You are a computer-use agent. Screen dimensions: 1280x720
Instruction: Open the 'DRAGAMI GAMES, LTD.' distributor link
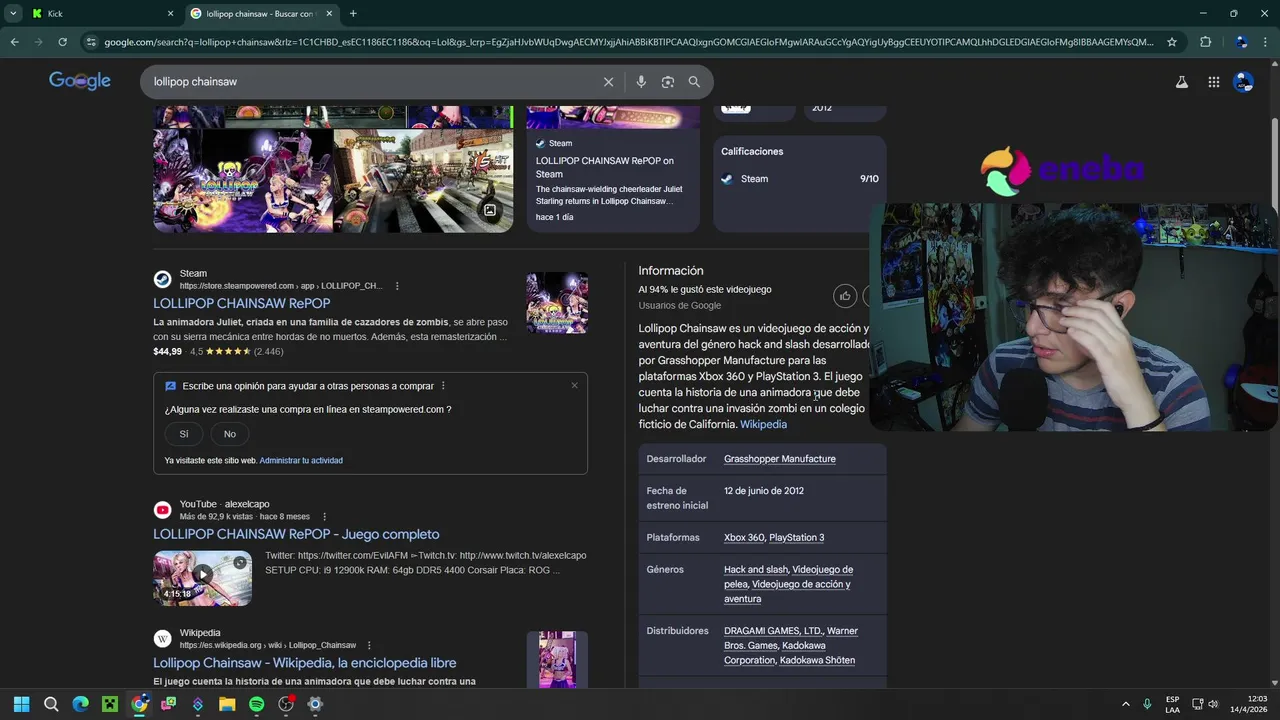click(x=773, y=631)
